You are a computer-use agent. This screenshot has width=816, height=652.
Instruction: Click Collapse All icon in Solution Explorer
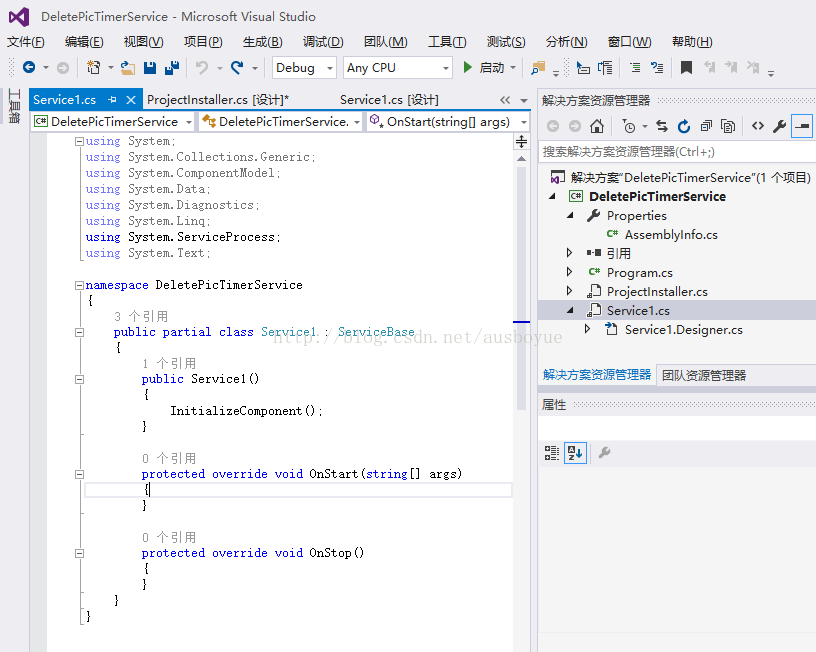706,126
